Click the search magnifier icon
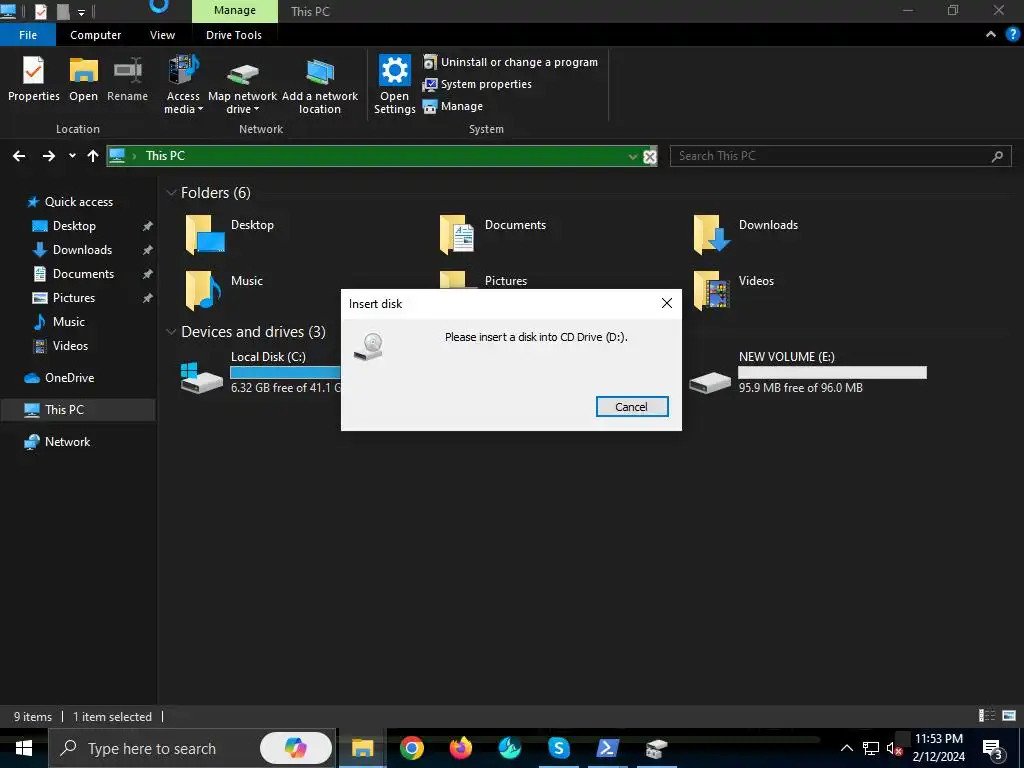The width and height of the screenshot is (1024, 768). click(997, 156)
